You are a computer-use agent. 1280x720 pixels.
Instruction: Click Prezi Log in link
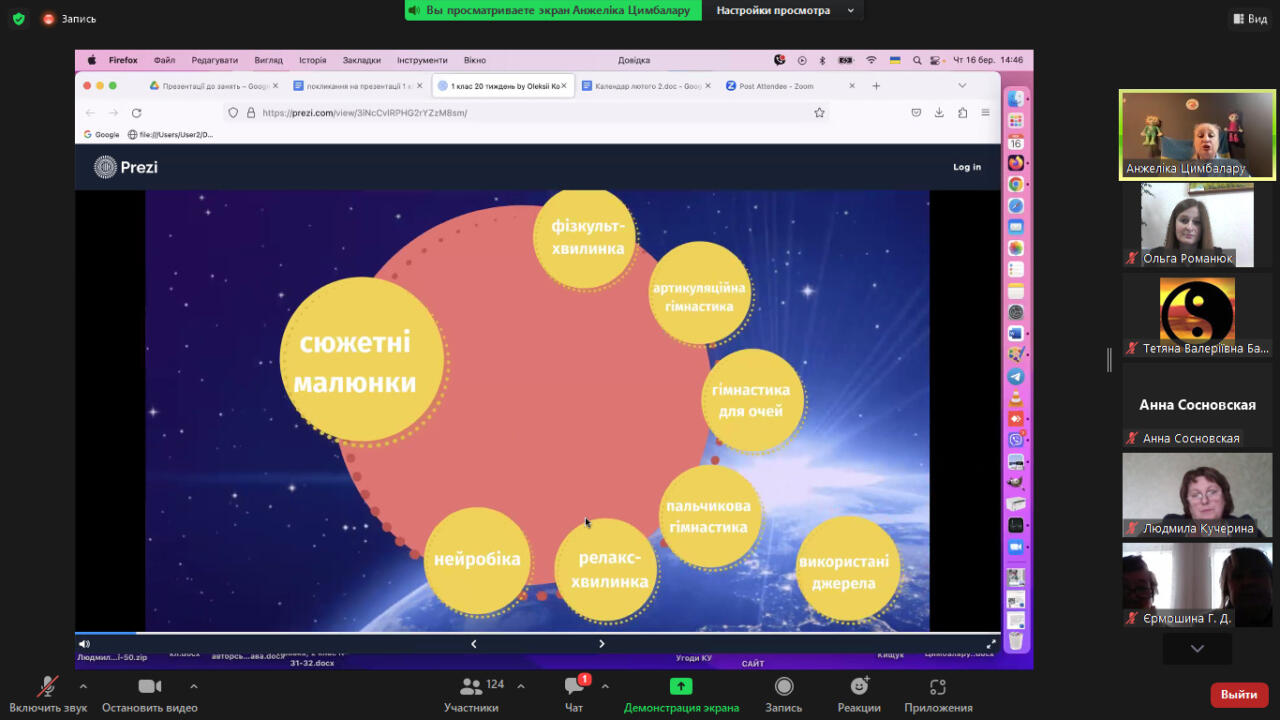click(967, 167)
